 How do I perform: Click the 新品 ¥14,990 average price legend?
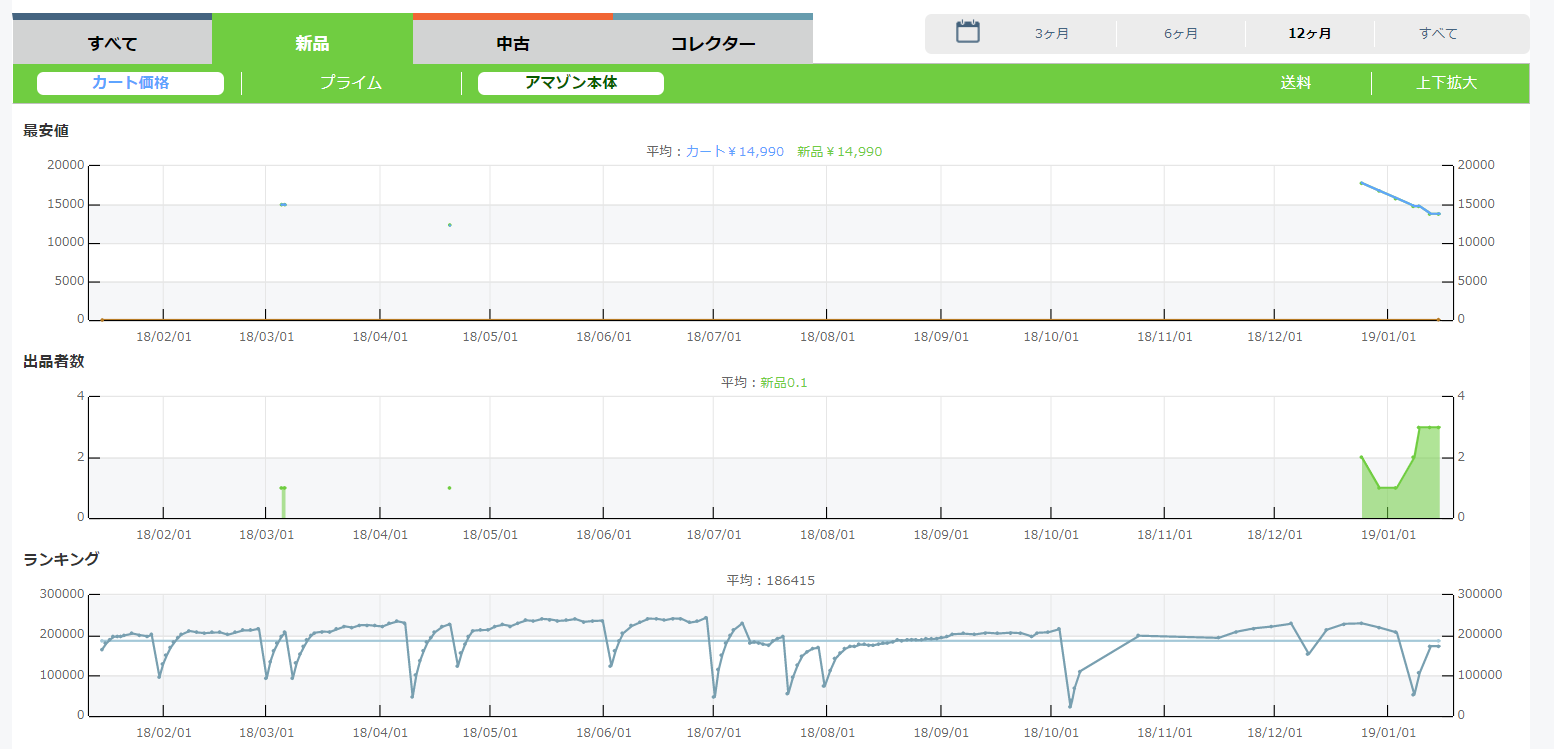(x=839, y=152)
